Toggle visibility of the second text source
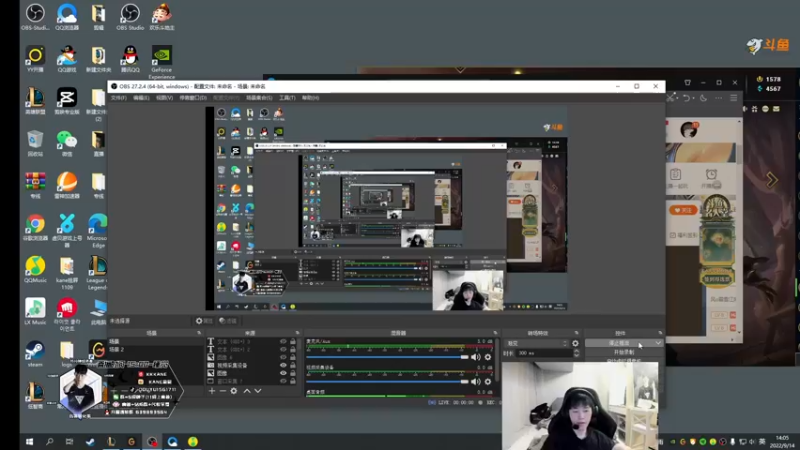The width and height of the screenshot is (800, 450). (283, 349)
